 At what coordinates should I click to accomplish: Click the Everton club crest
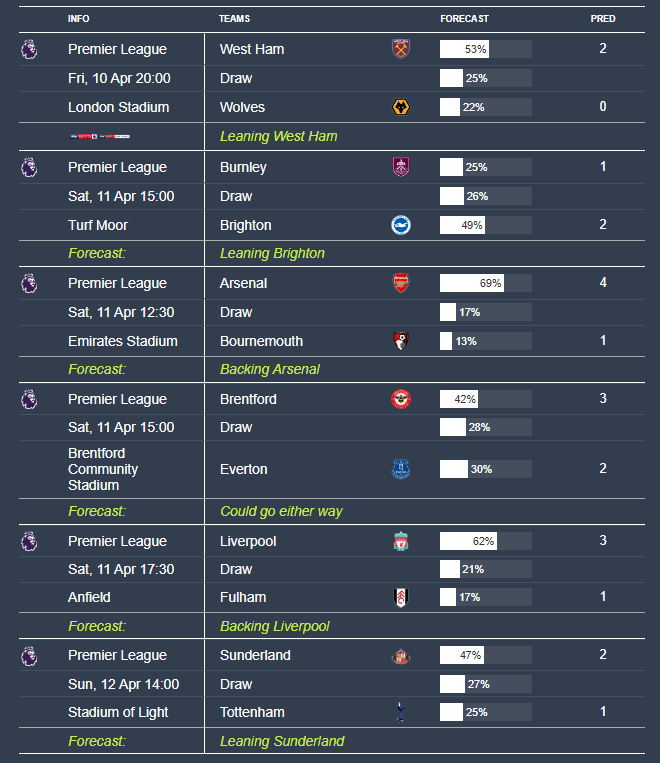click(x=401, y=469)
